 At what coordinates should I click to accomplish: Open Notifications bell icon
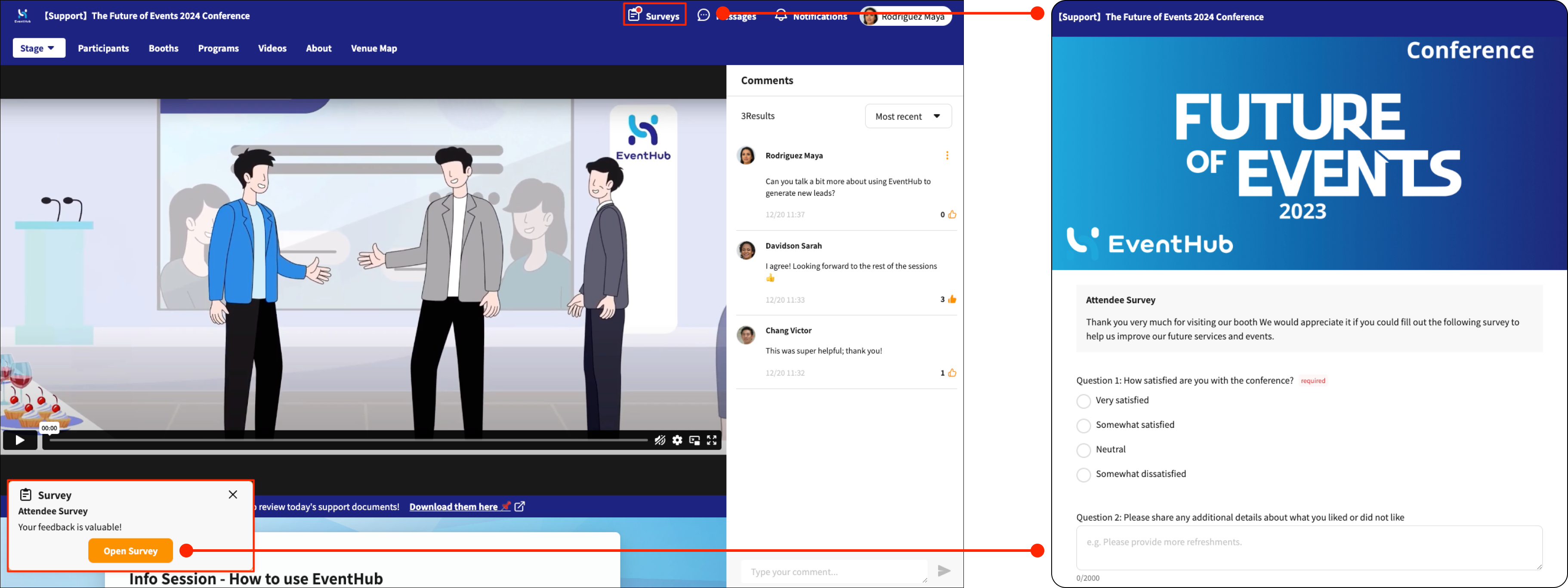pos(781,16)
